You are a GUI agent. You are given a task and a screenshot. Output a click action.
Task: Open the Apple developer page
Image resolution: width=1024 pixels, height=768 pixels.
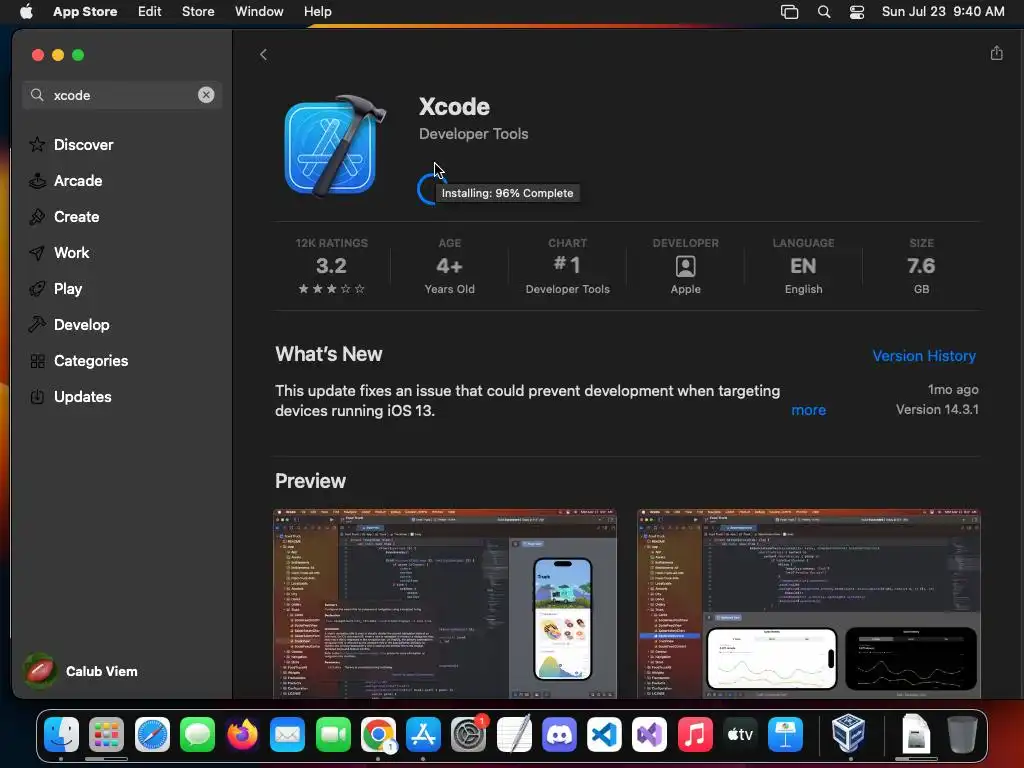(x=685, y=266)
